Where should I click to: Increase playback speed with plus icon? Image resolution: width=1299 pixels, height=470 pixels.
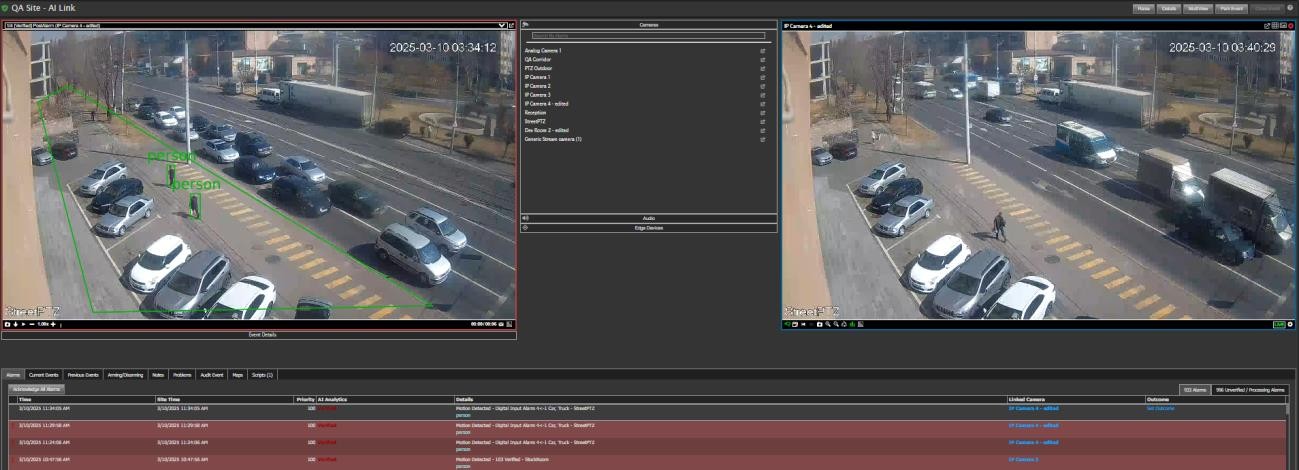pos(52,325)
